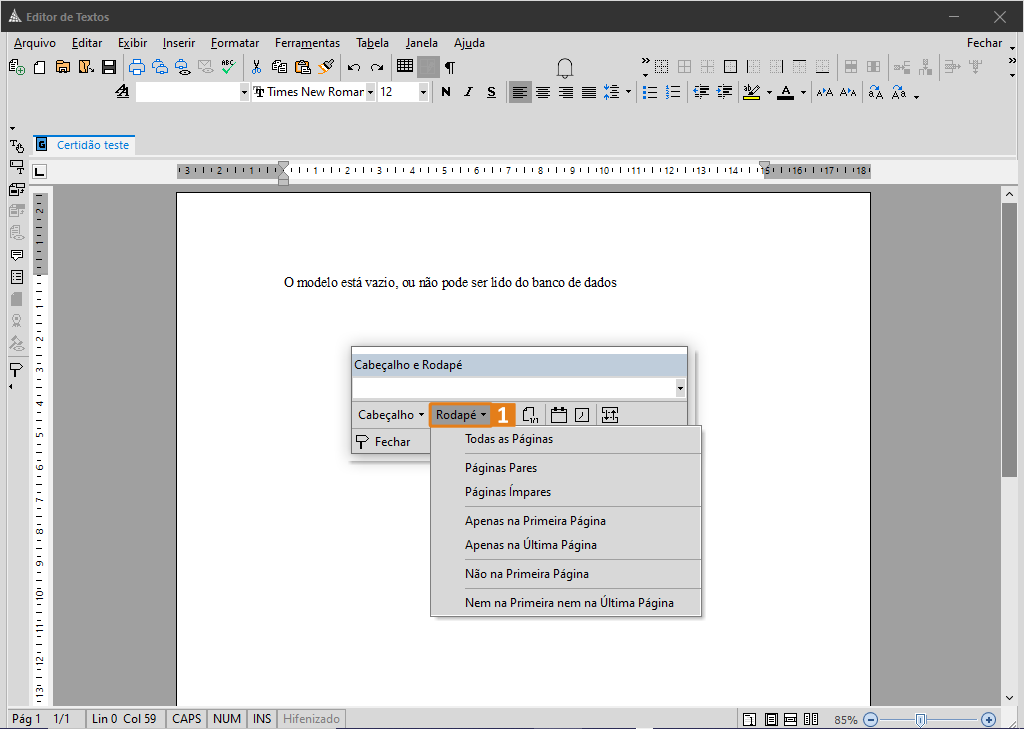The height and width of the screenshot is (729, 1024).
Task: Open the font size 12 dropdown
Action: (423, 92)
